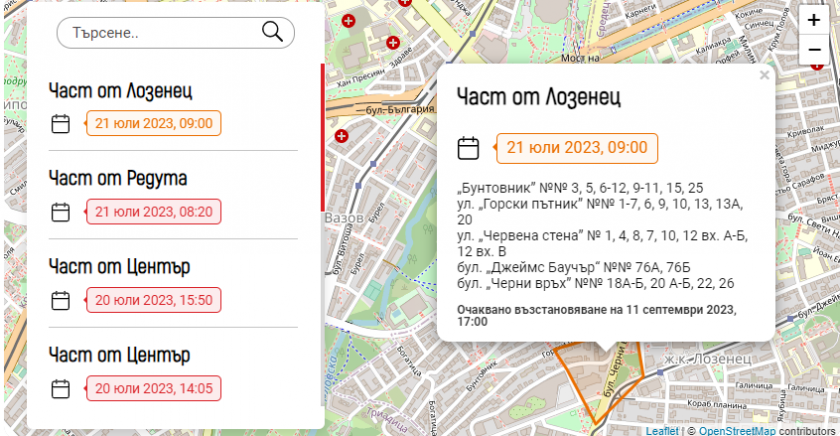Zoom in the map with plus button
This screenshot has height=436, width=840.
[814, 19]
